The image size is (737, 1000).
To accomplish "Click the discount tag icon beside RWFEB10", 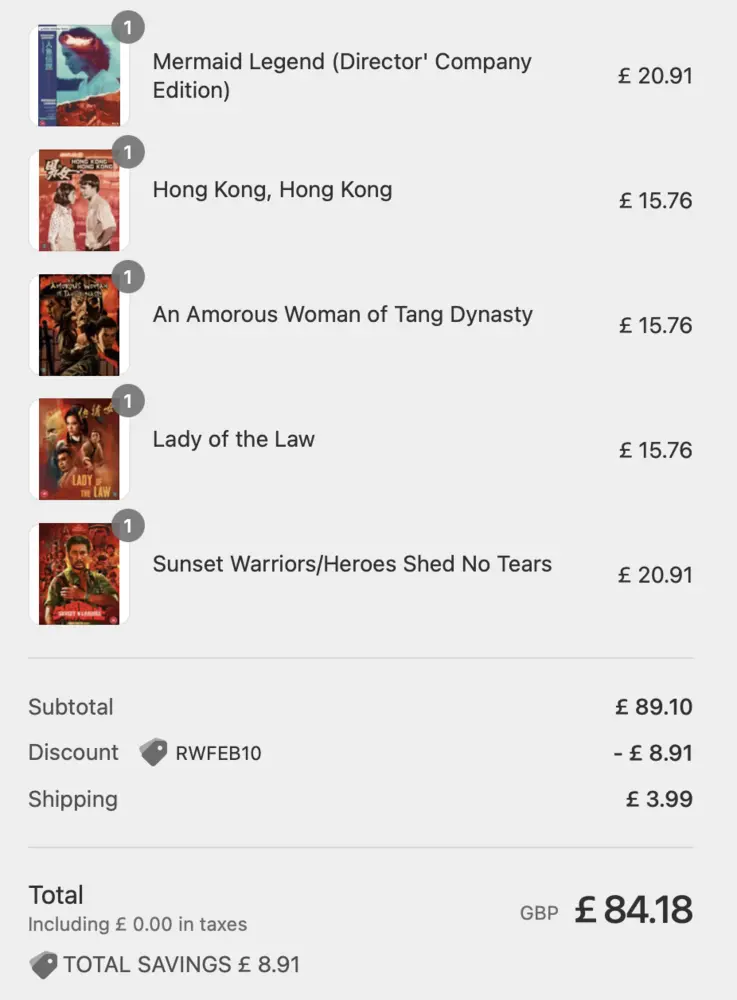I will click(153, 752).
